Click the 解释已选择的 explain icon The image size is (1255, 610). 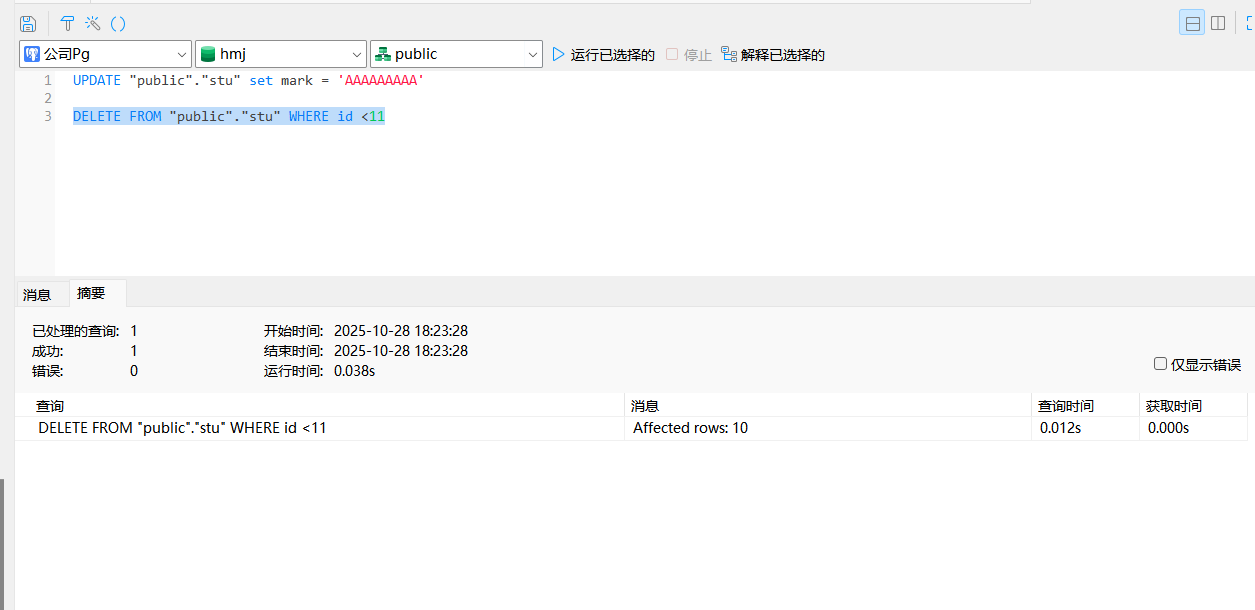click(729, 54)
